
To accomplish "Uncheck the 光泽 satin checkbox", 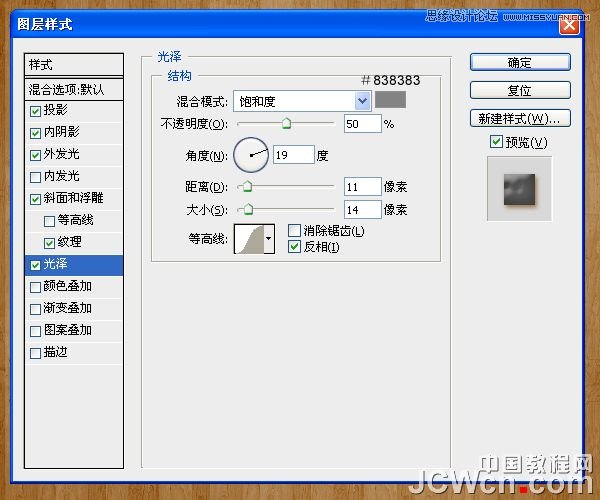I will (x=35, y=265).
